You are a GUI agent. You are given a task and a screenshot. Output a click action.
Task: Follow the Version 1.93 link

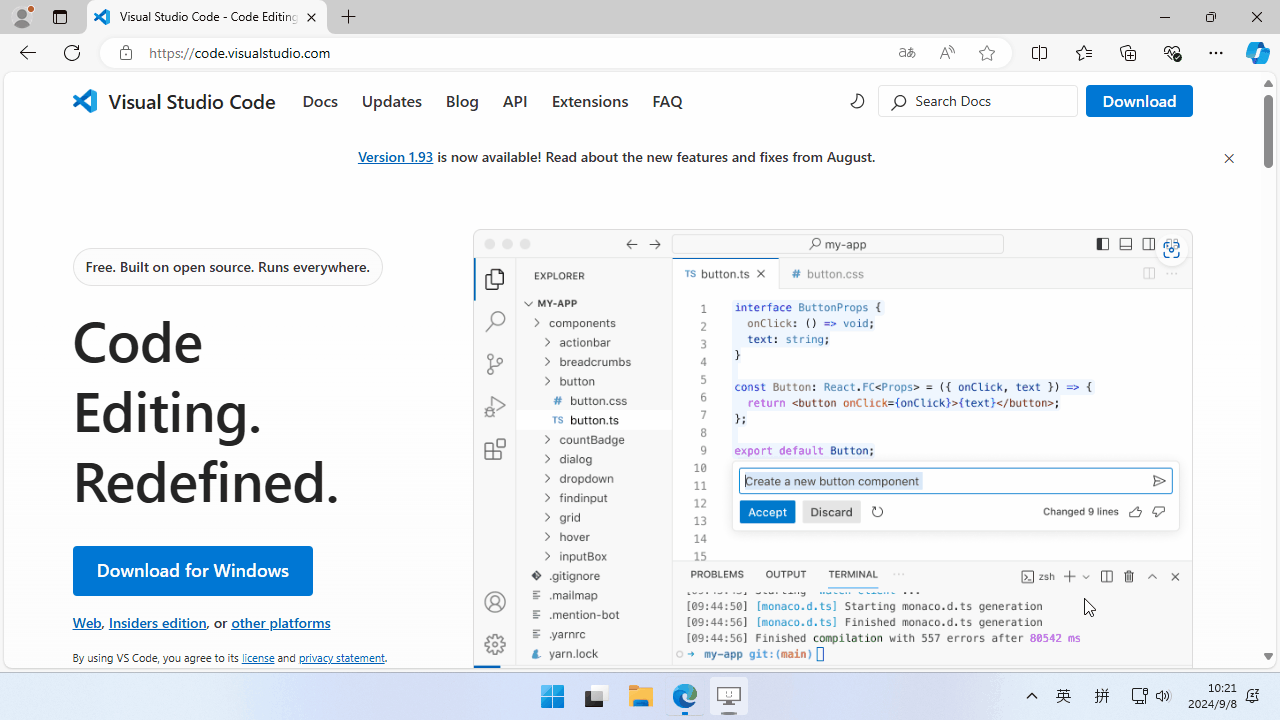tap(395, 157)
